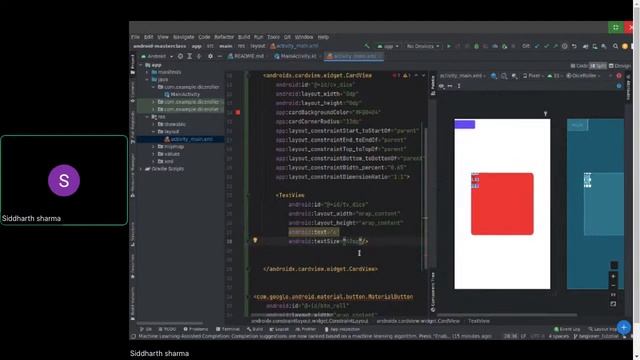Screen dimensions: 640x360
Task: Click the select opened file target icon
Action: 180,56
